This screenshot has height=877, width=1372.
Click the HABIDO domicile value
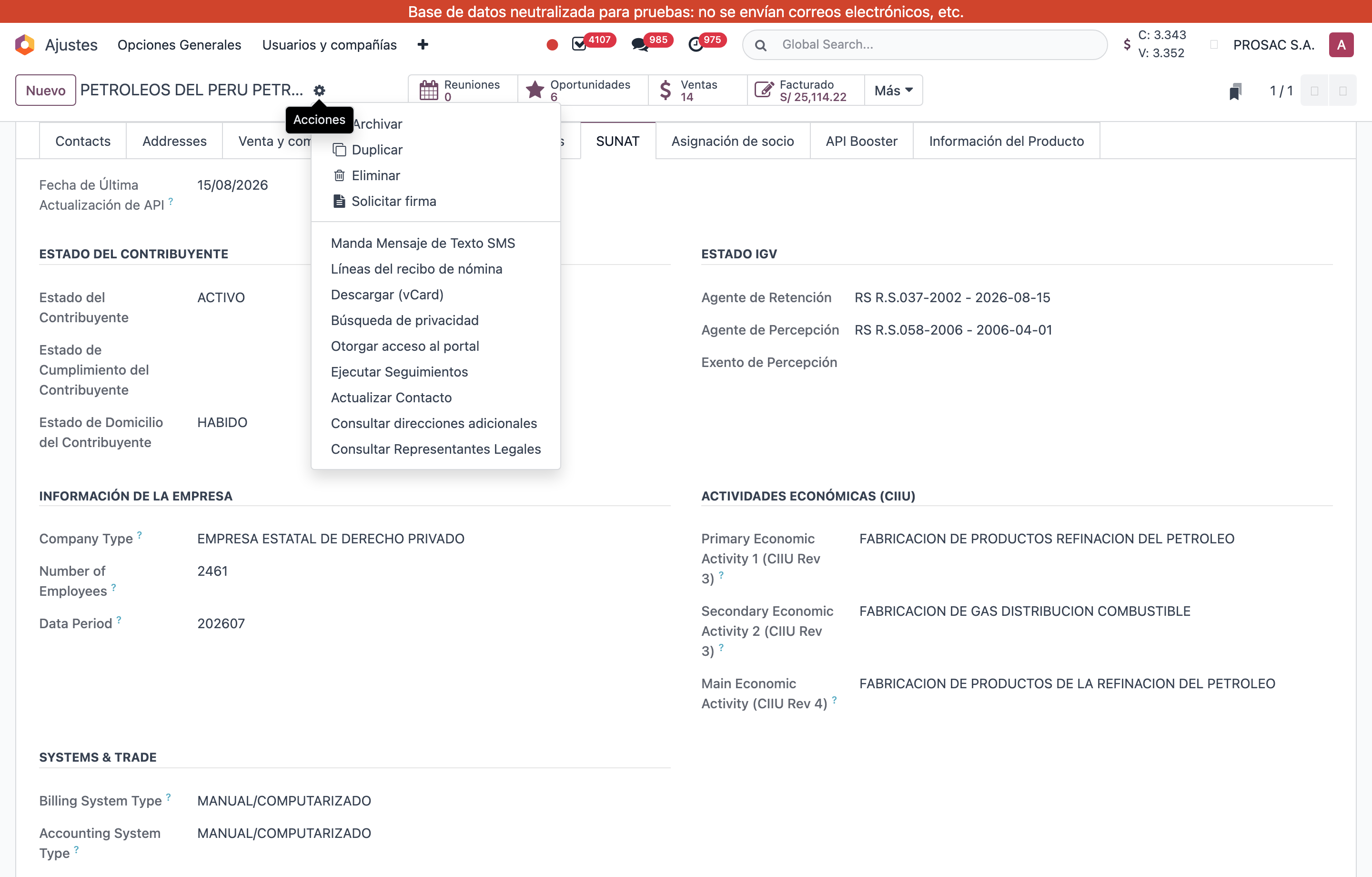(x=222, y=422)
